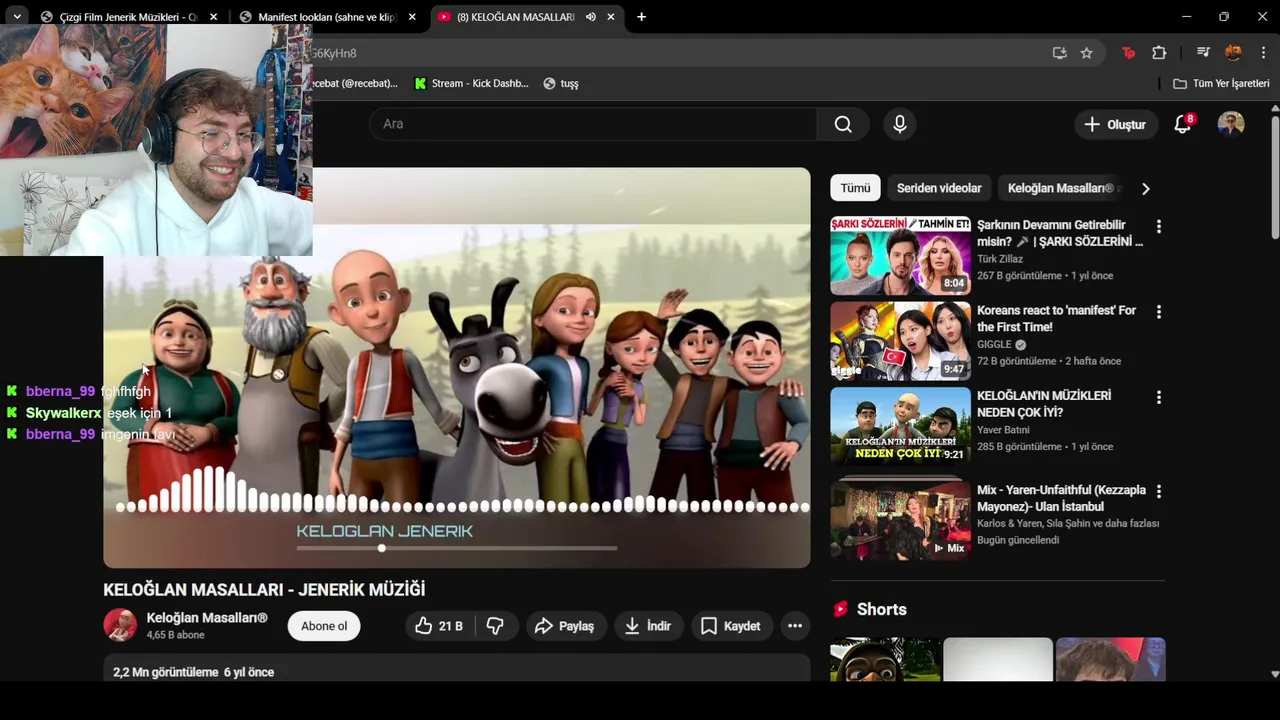Open Şarkının Devamını Getirebilir misin video thumbnail

point(900,256)
